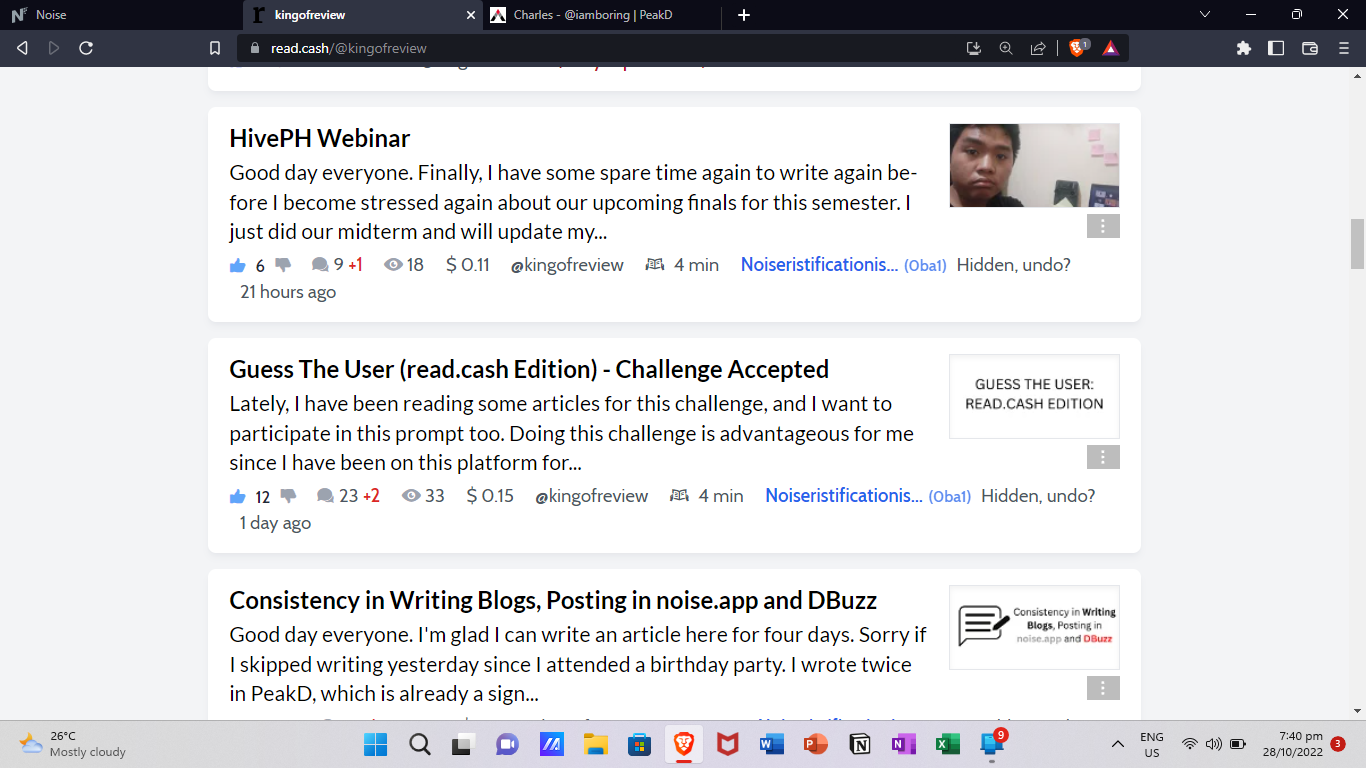
Task: Install the site as an app
Action: [974, 48]
